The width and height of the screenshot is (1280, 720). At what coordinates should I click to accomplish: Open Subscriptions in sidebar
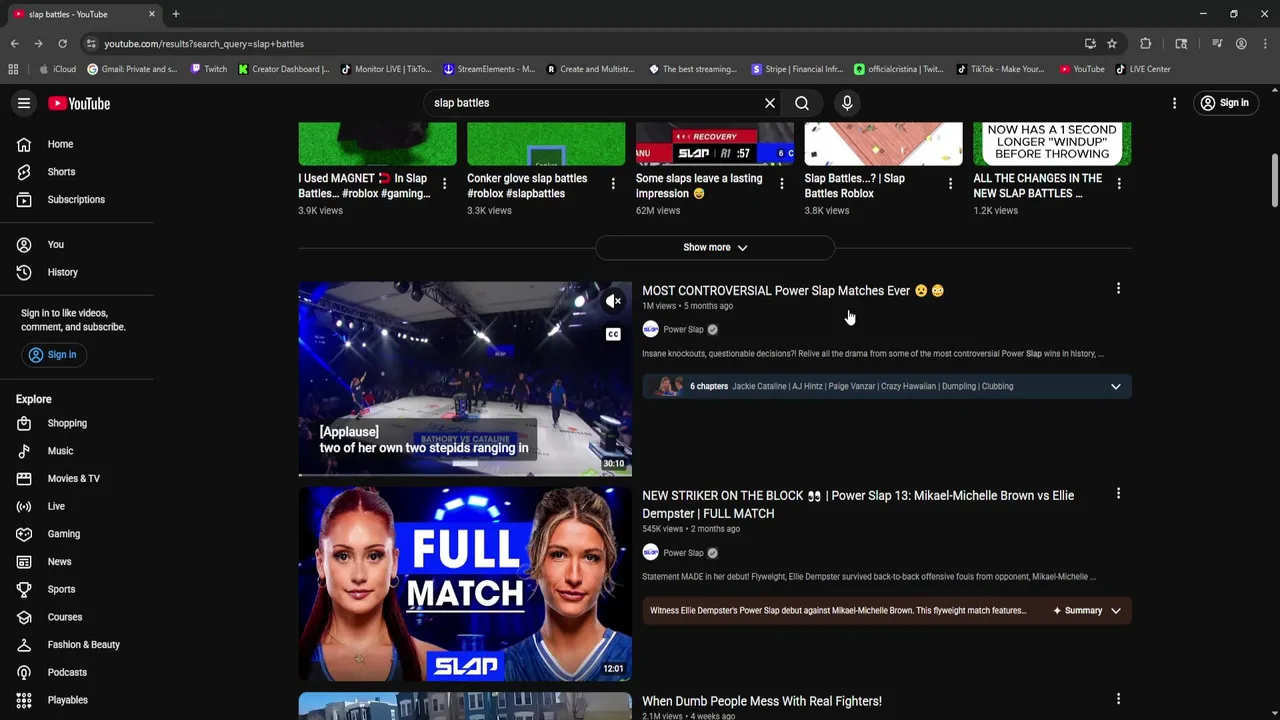click(76, 199)
